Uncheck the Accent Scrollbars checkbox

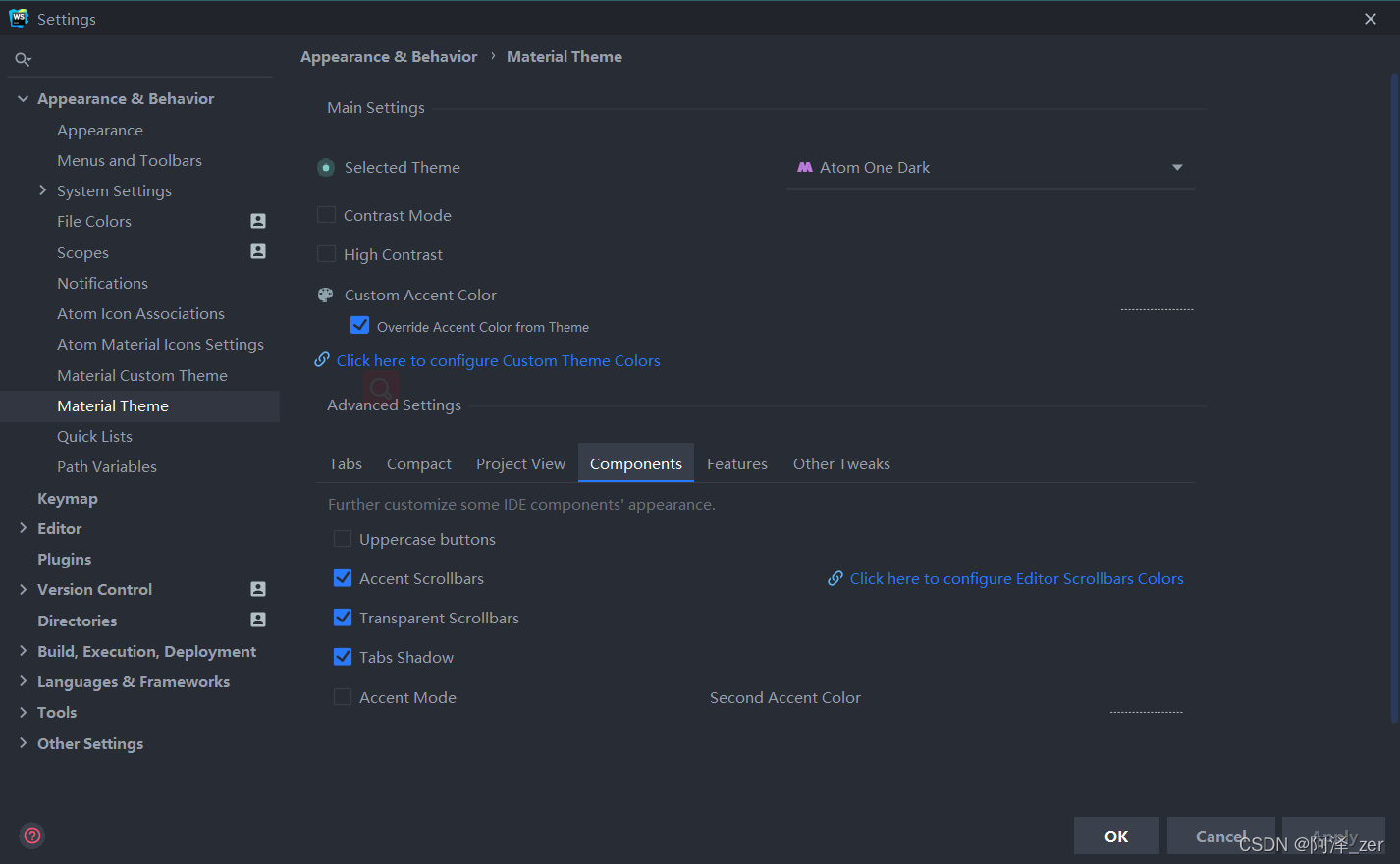(x=343, y=577)
